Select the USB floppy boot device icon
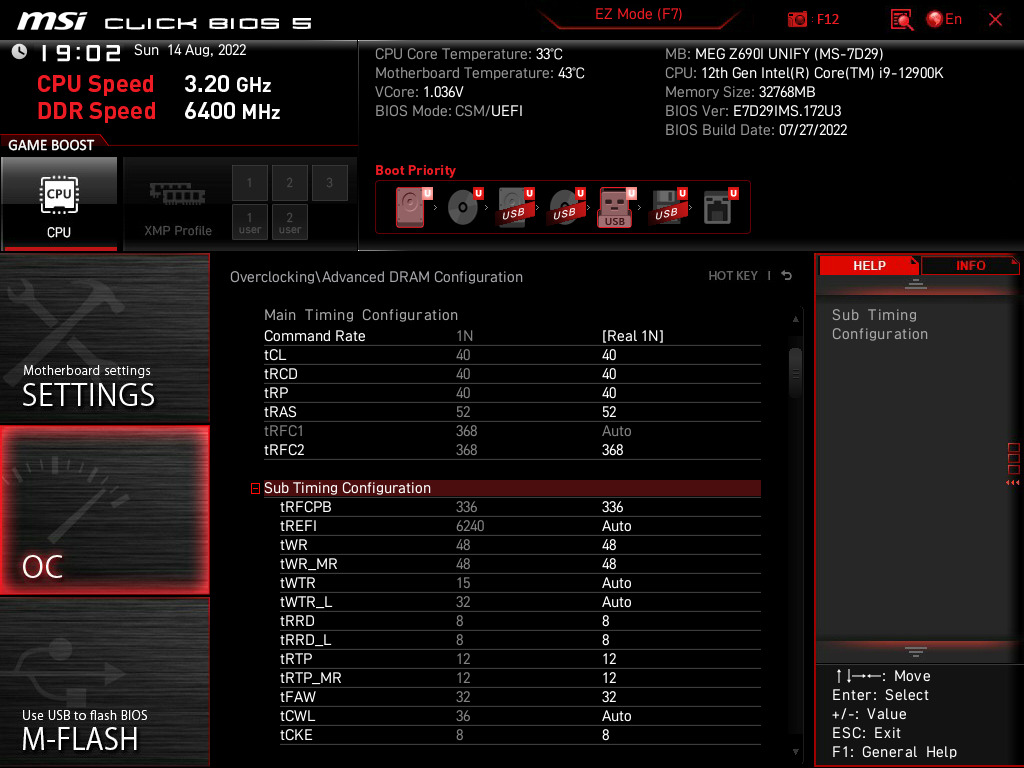Viewport: 1024px width, 768px height. tap(668, 207)
